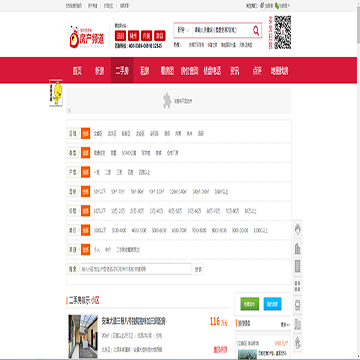Click the four-squares grid icon in the right sidebar

298,286
